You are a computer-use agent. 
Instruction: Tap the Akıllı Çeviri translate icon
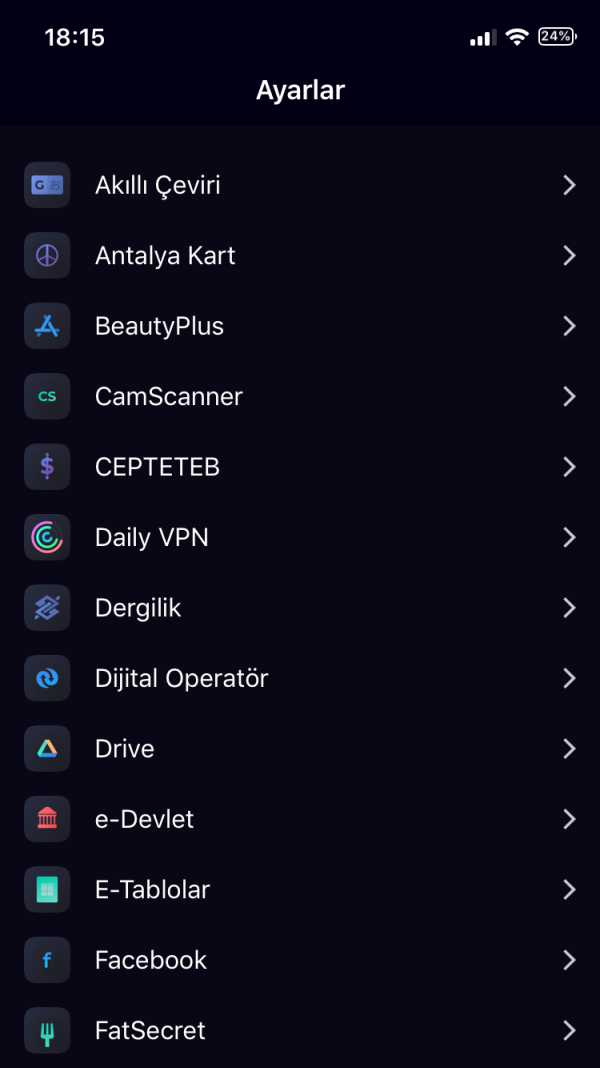[47, 185]
